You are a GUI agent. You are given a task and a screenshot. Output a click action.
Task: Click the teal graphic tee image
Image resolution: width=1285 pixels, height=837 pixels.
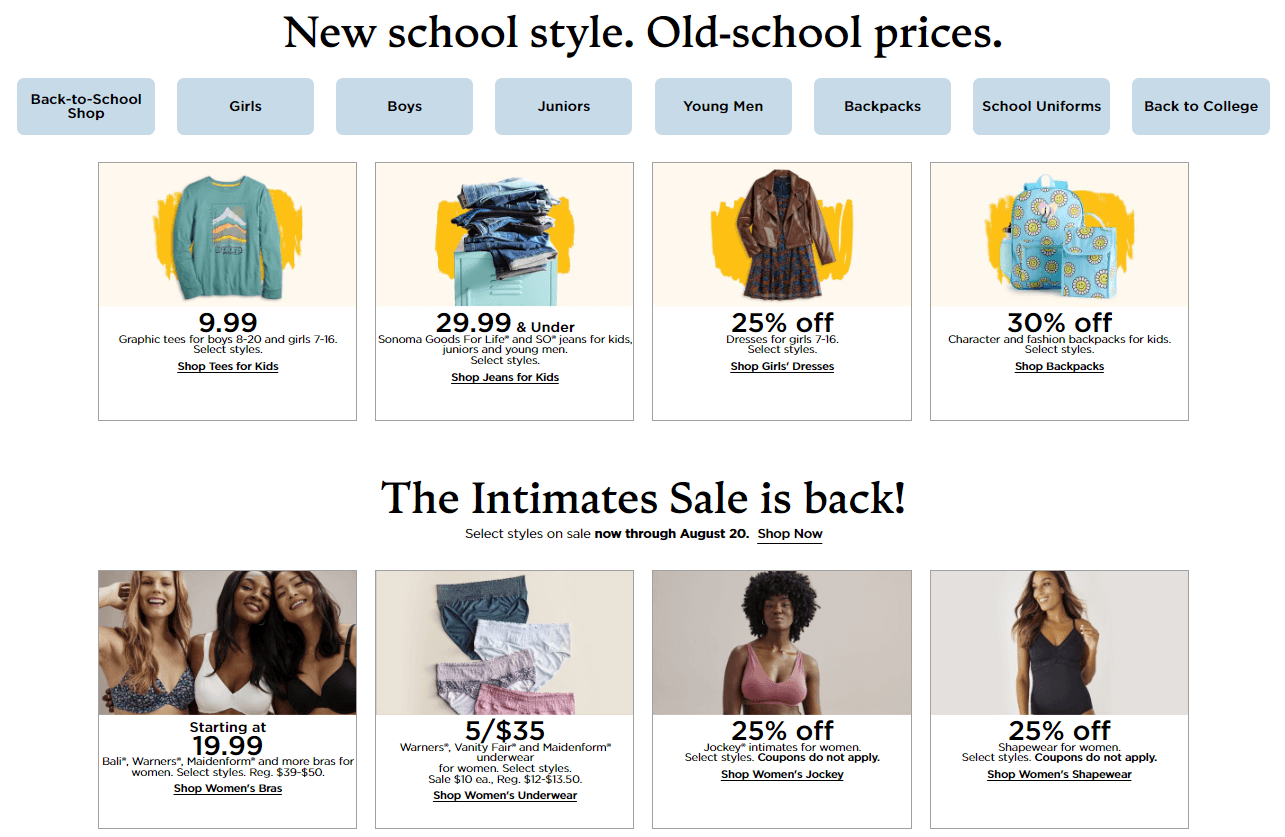pos(228,235)
